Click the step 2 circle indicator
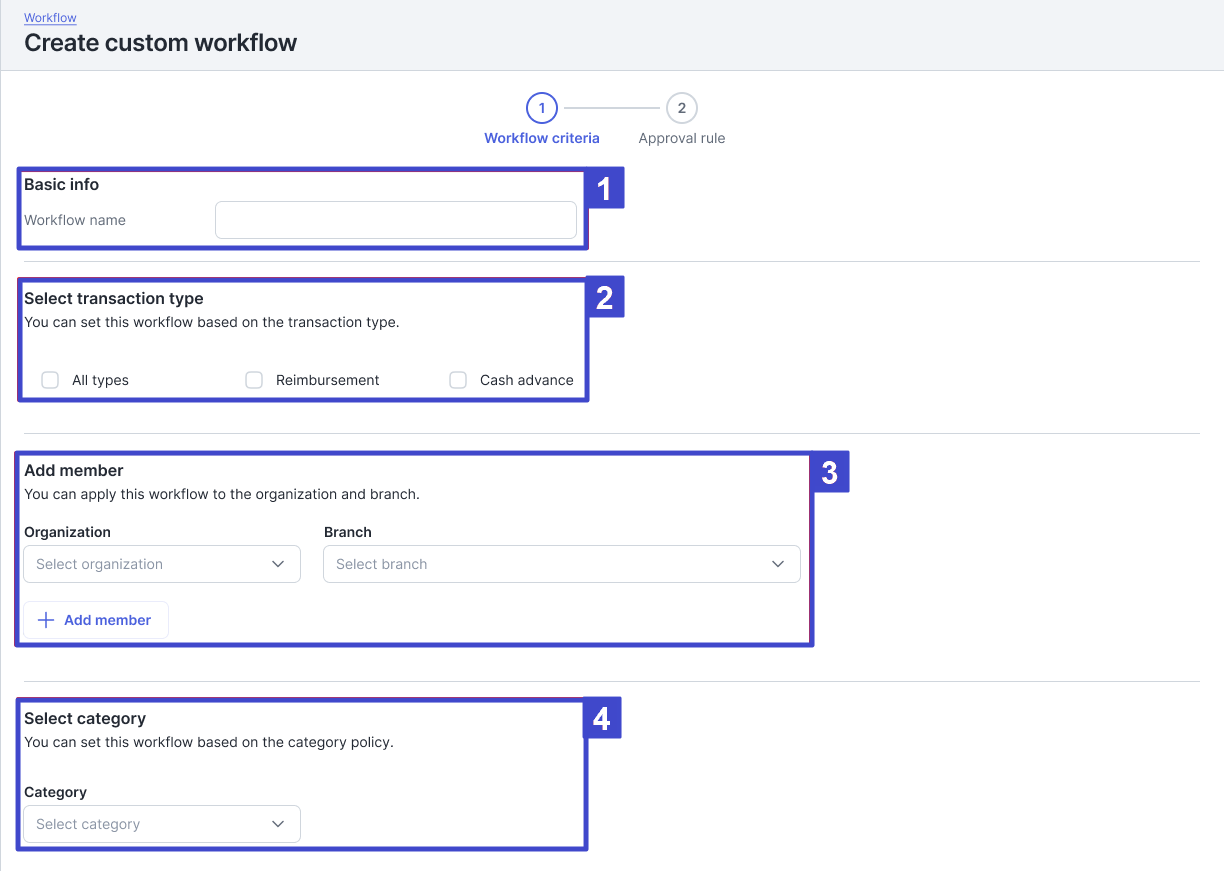 pyautogui.click(x=681, y=108)
